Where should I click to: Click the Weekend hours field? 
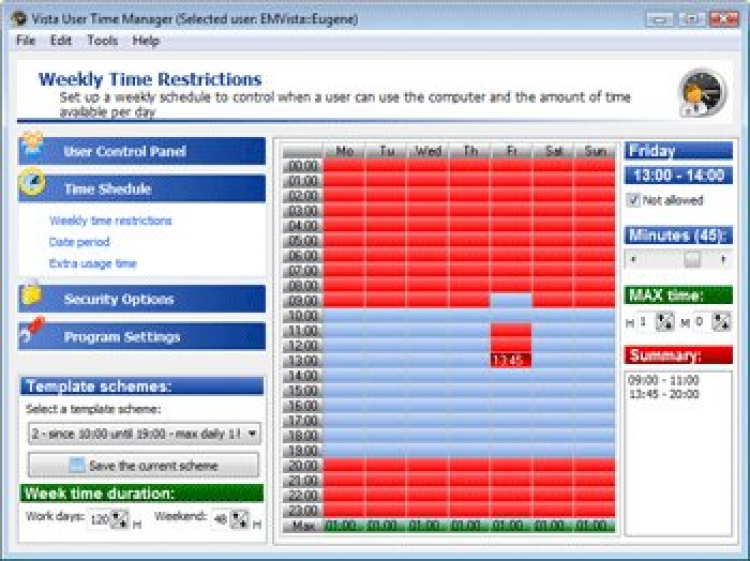(x=221, y=519)
